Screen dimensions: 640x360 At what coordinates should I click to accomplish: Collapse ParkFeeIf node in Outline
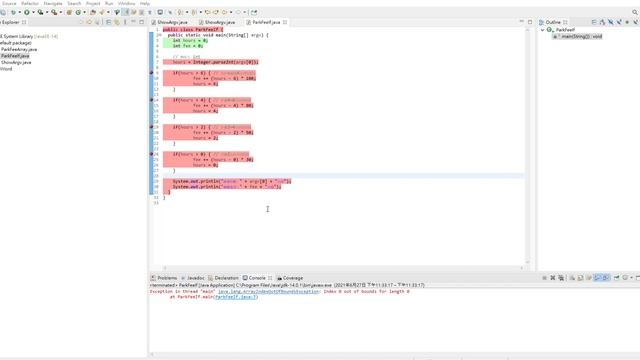(542, 30)
